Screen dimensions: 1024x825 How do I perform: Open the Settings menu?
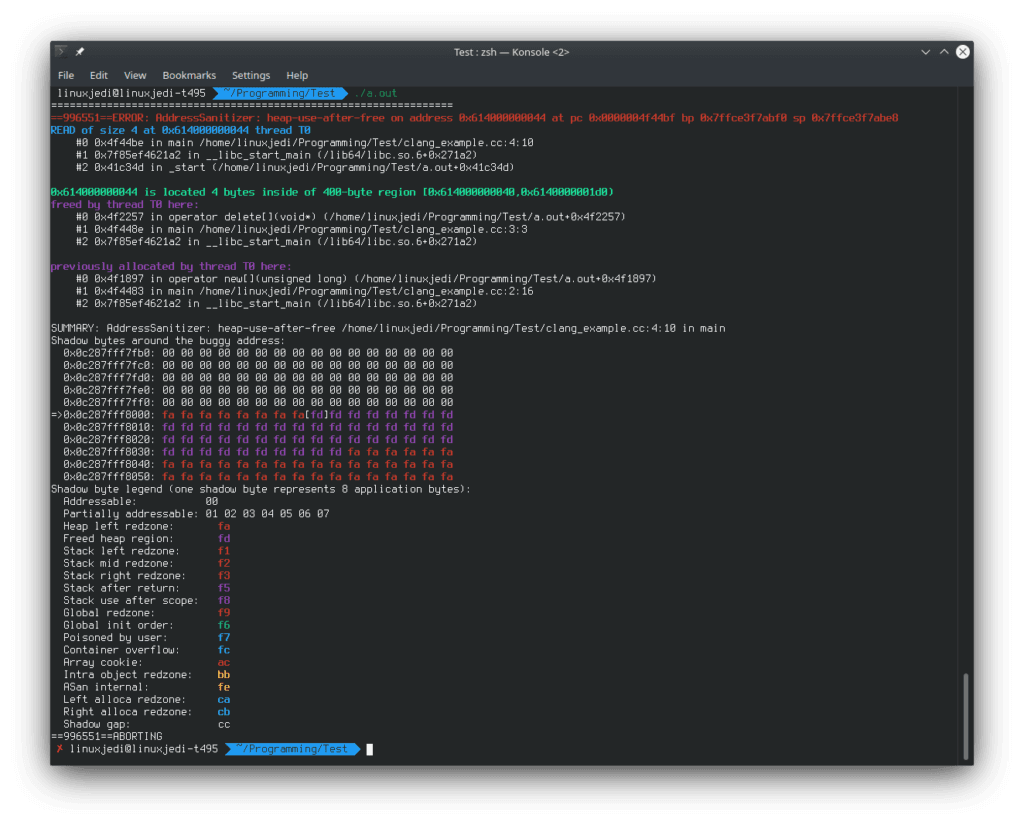pyautogui.click(x=251, y=75)
